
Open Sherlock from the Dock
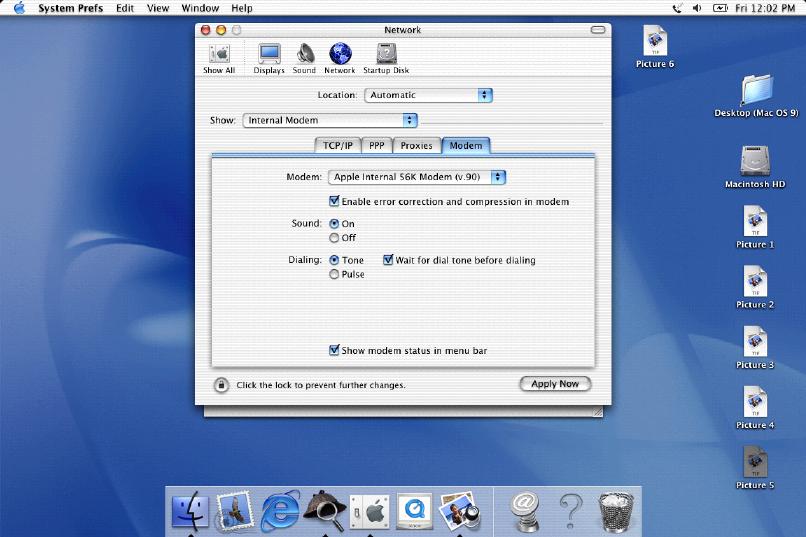(x=324, y=511)
